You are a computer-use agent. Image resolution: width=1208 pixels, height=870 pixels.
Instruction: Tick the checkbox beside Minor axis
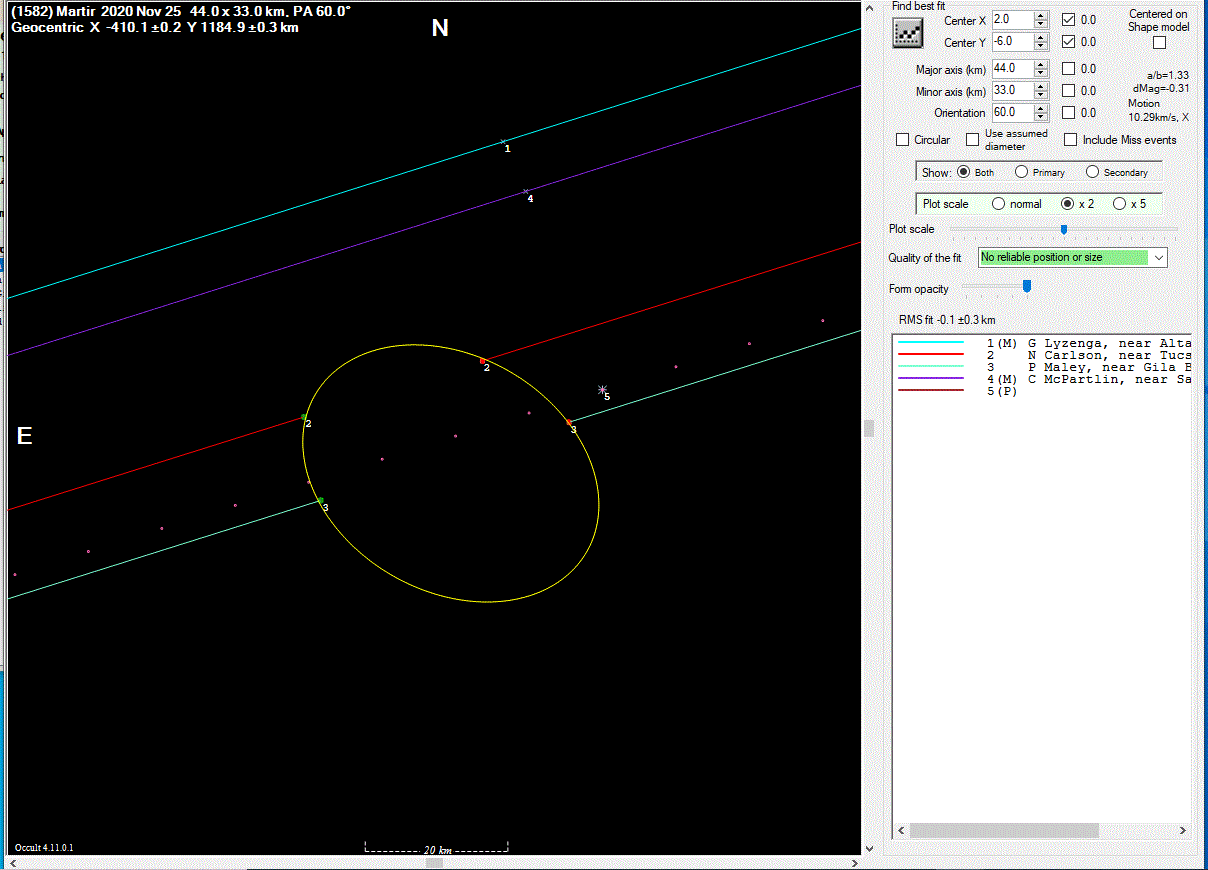1068,91
